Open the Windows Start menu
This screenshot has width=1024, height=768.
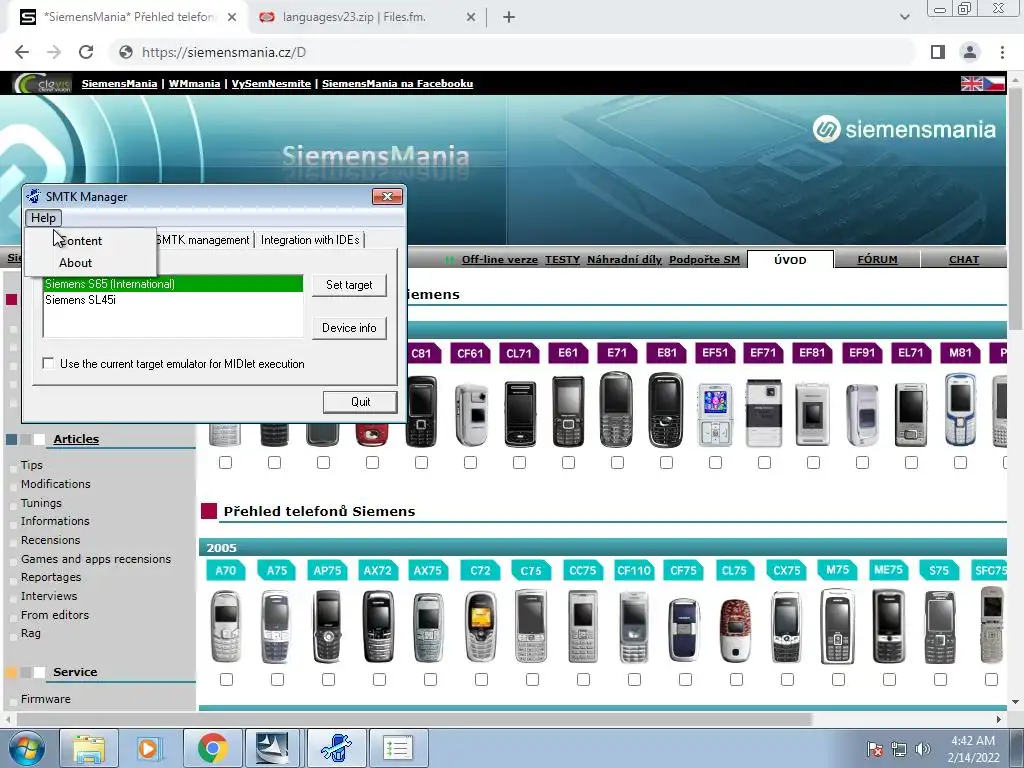[26, 748]
